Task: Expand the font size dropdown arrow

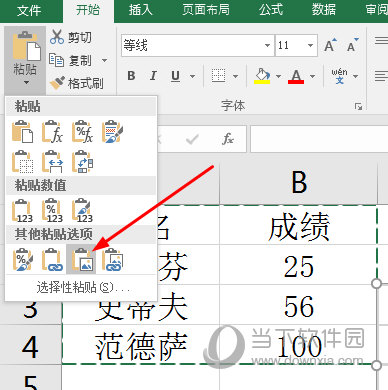Action: (x=310, y=45)
